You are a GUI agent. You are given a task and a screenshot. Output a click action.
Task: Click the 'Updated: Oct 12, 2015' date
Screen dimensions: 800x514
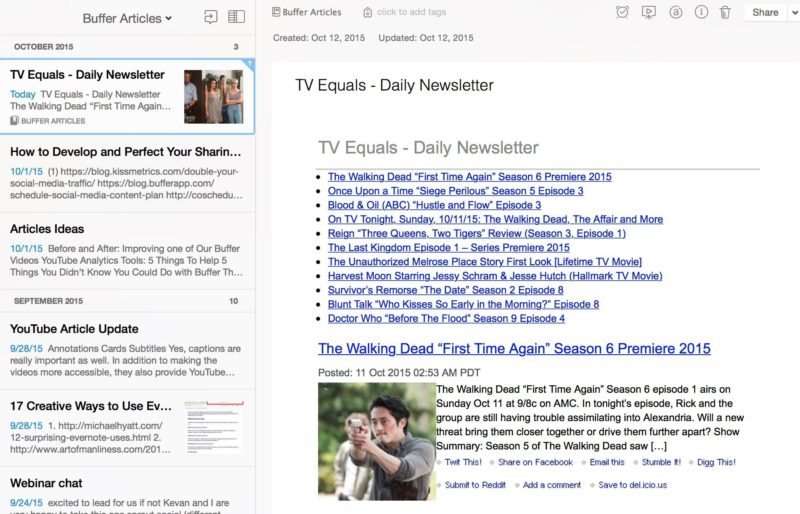pyautogui.click(x=426, y=38)
